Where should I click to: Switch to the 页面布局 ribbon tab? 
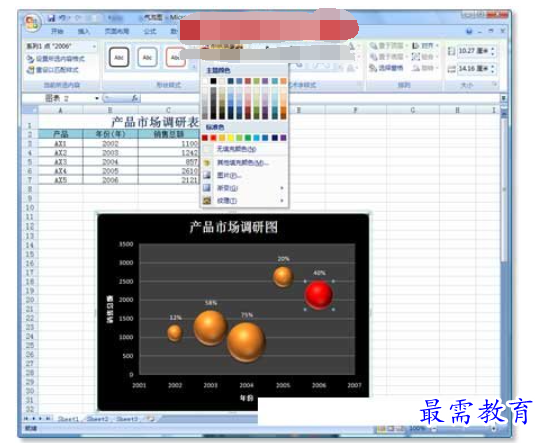pyautogui.click(x=117, y=31)
